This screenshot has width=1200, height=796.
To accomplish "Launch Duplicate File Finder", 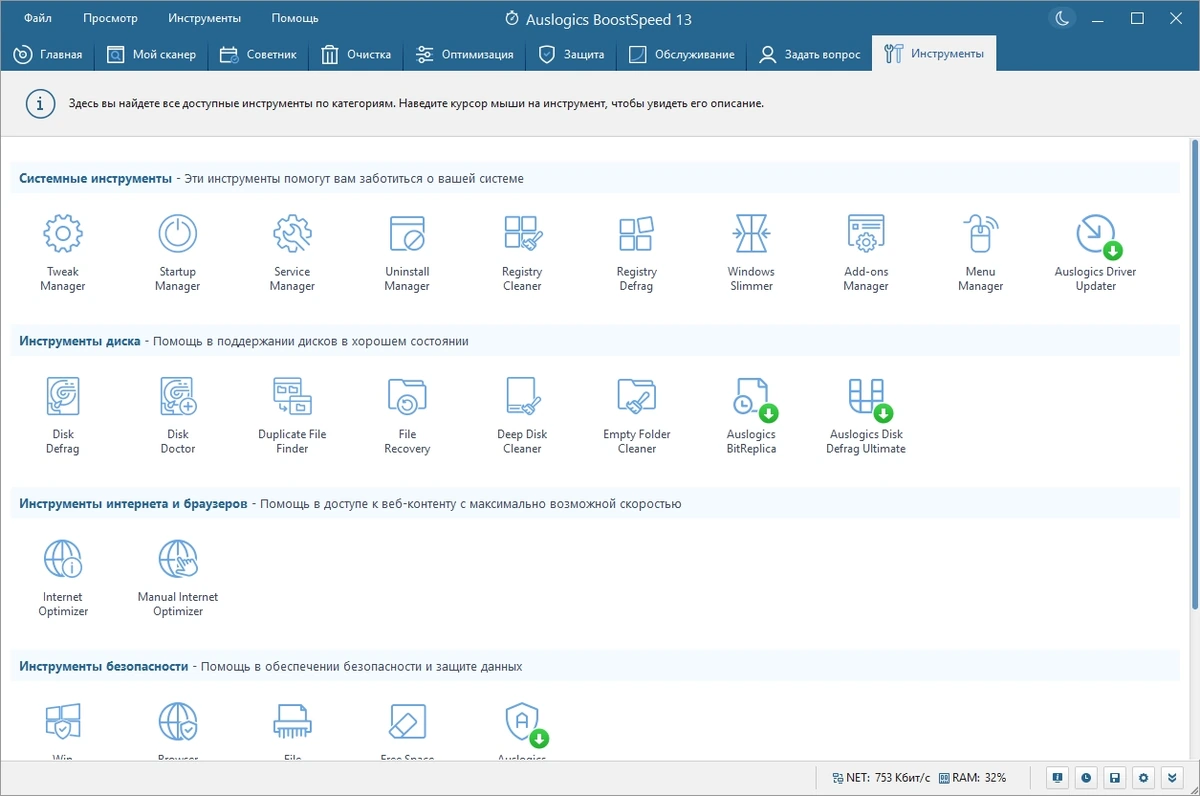I will pyautogui.click(x=292, y=414).
